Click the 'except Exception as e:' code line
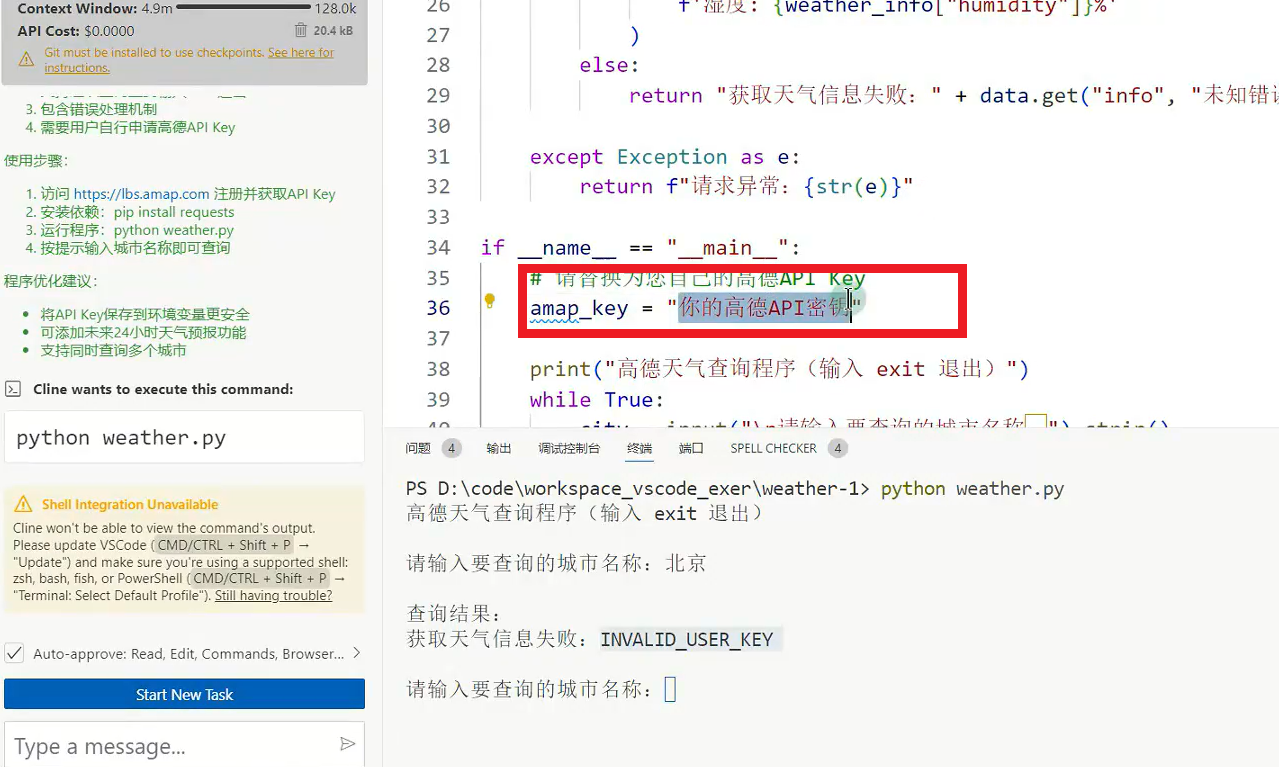This screenshot has height=767, width=1279. click(x=665, y=156)
